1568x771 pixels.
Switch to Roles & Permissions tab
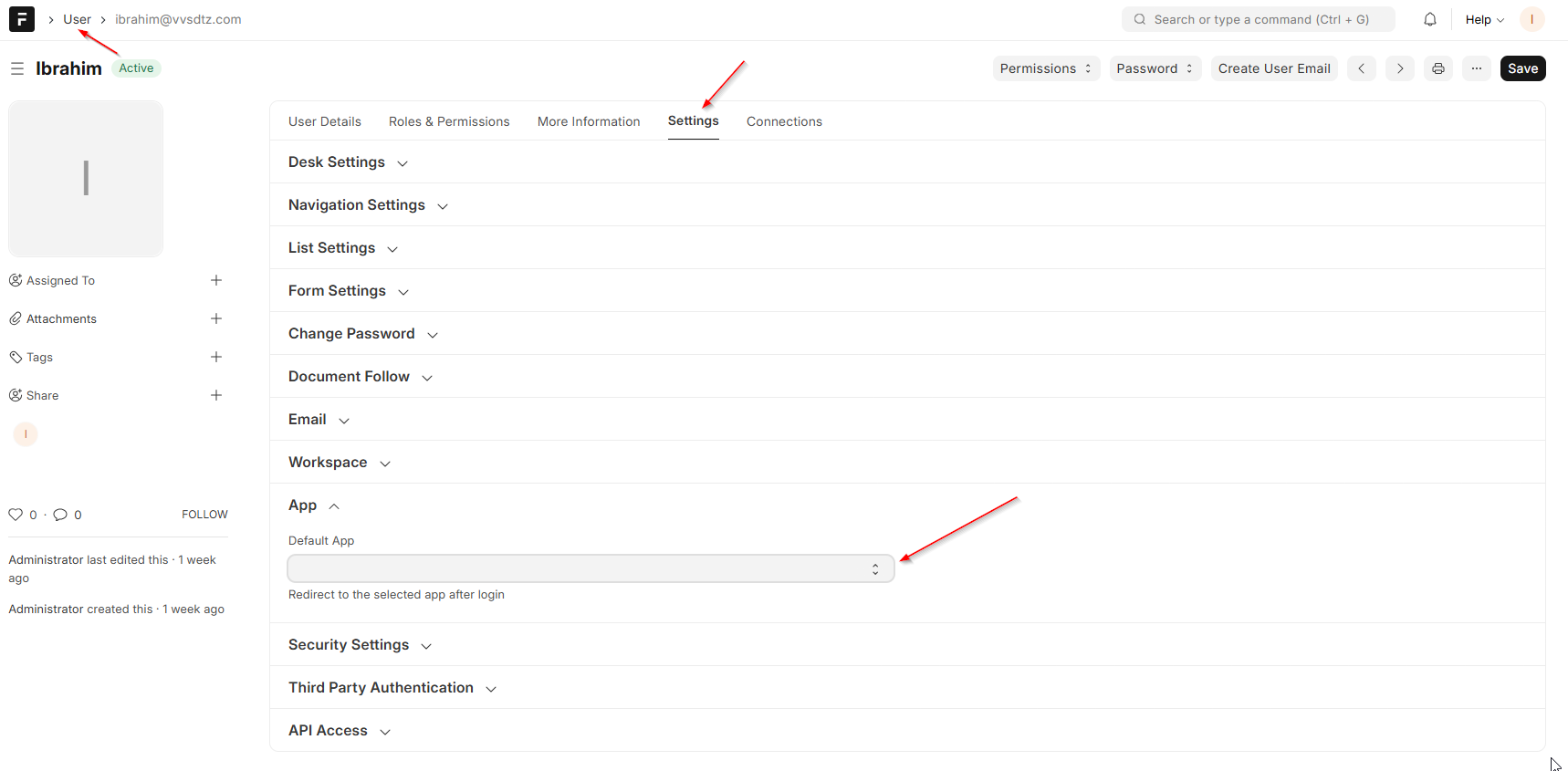pos(449,121)
